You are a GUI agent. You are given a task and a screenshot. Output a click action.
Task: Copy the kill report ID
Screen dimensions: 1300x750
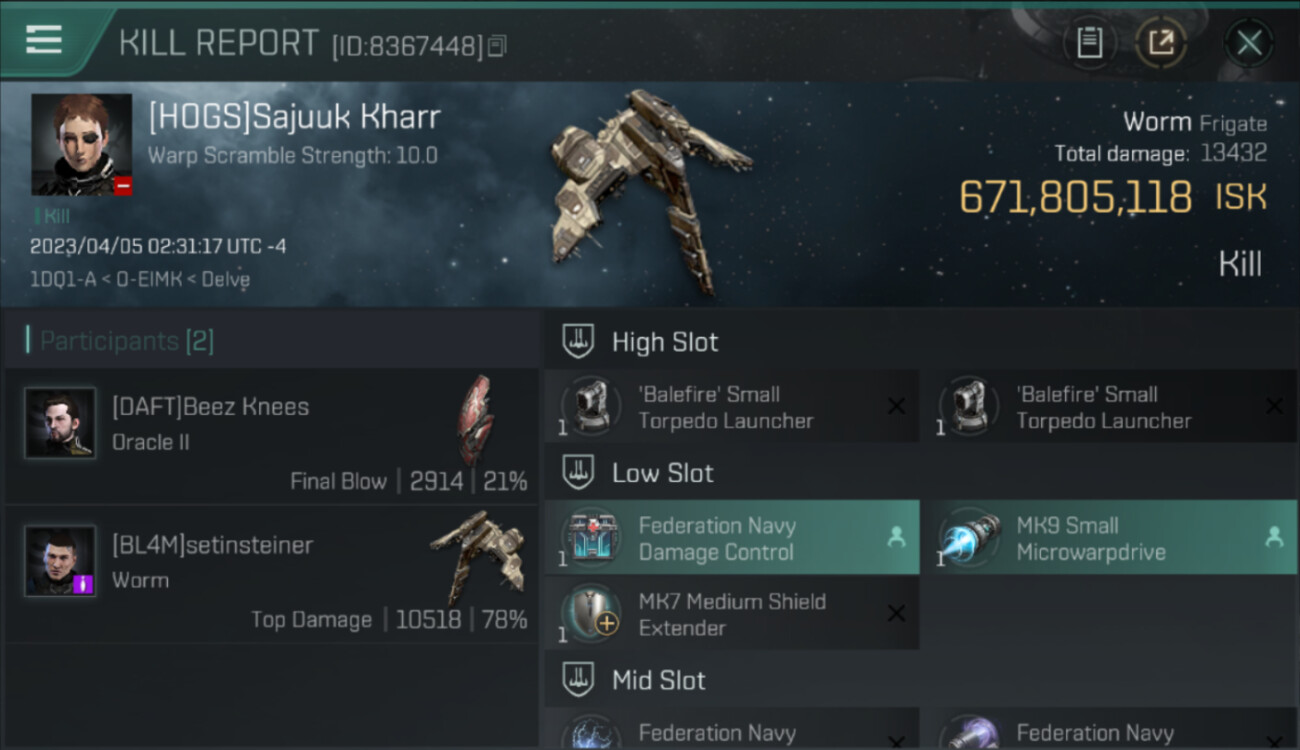tap(497, 46)
